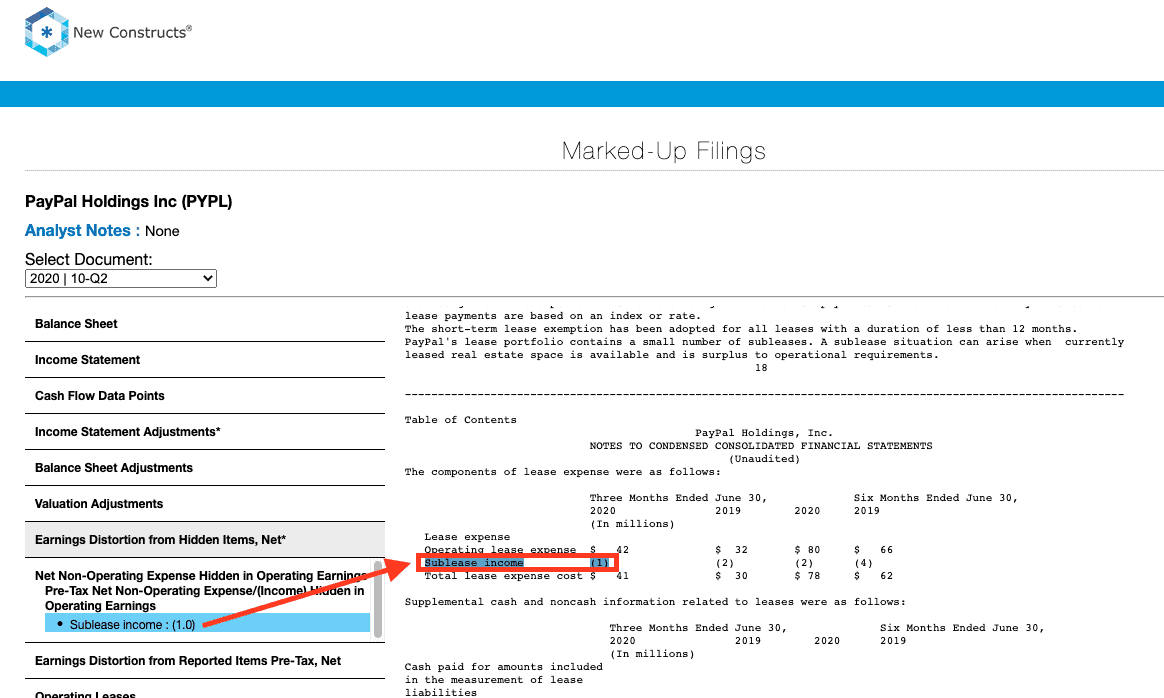This screenshot has width=1164, height=698.
Task: Click the Select Document: label
Action: click(88, 259)
